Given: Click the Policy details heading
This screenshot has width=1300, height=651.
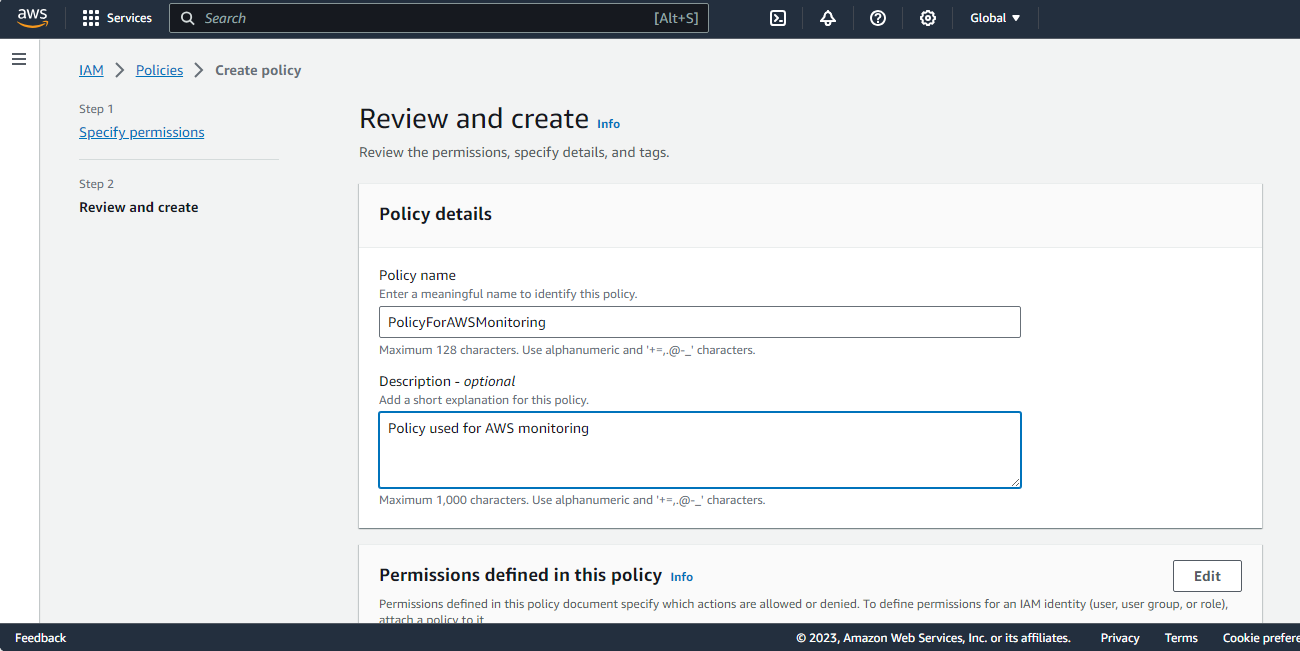Looking at the screenshot, I should [435, 214].
